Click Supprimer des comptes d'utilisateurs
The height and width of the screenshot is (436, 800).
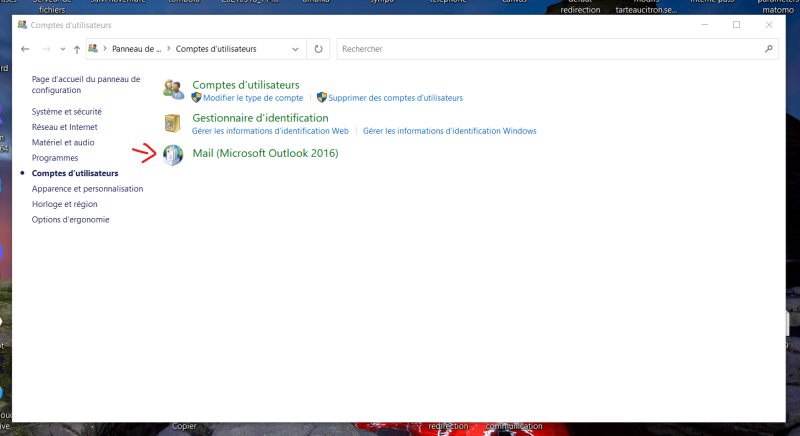[395, 98]
